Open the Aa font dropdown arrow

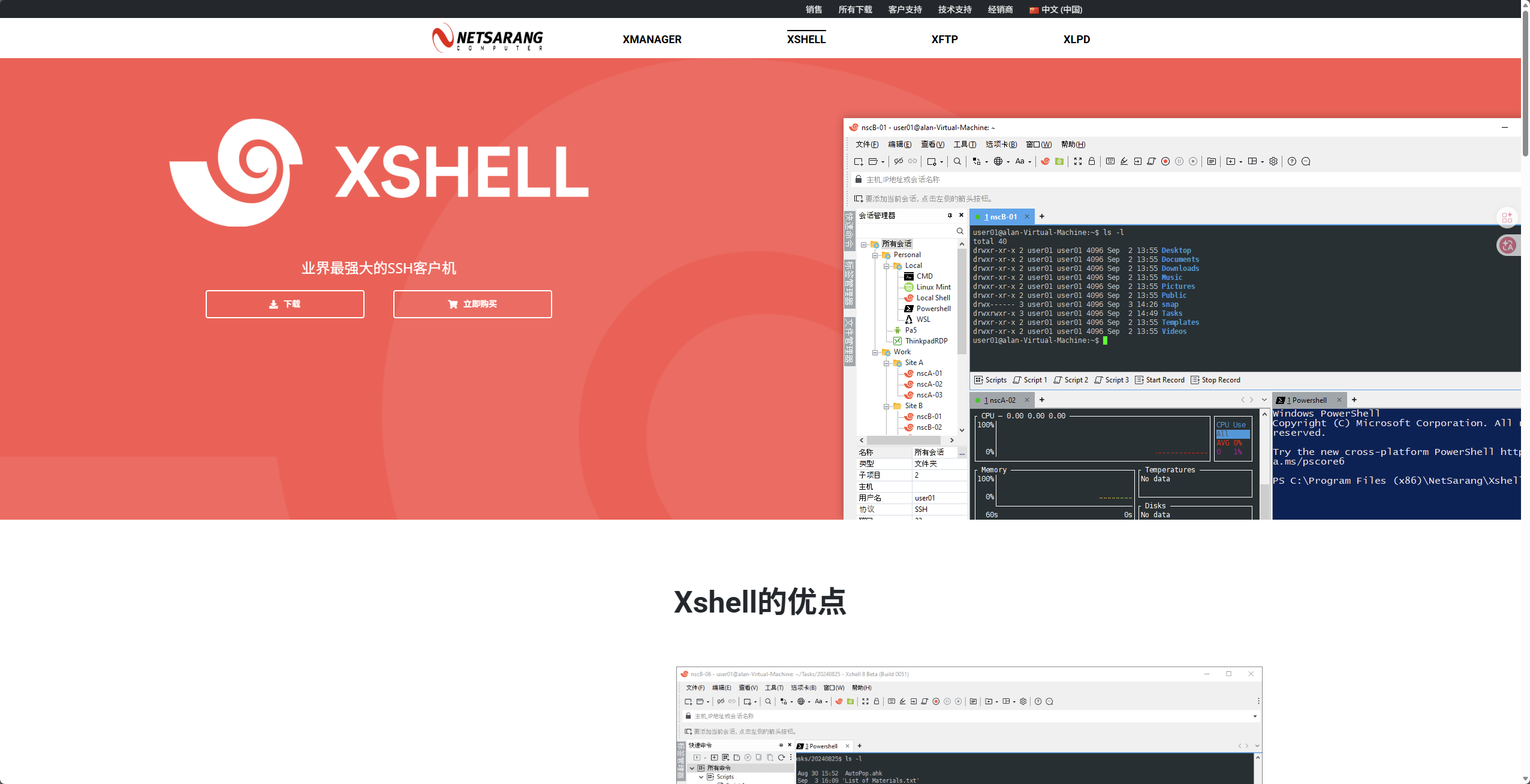[1030, 162]
